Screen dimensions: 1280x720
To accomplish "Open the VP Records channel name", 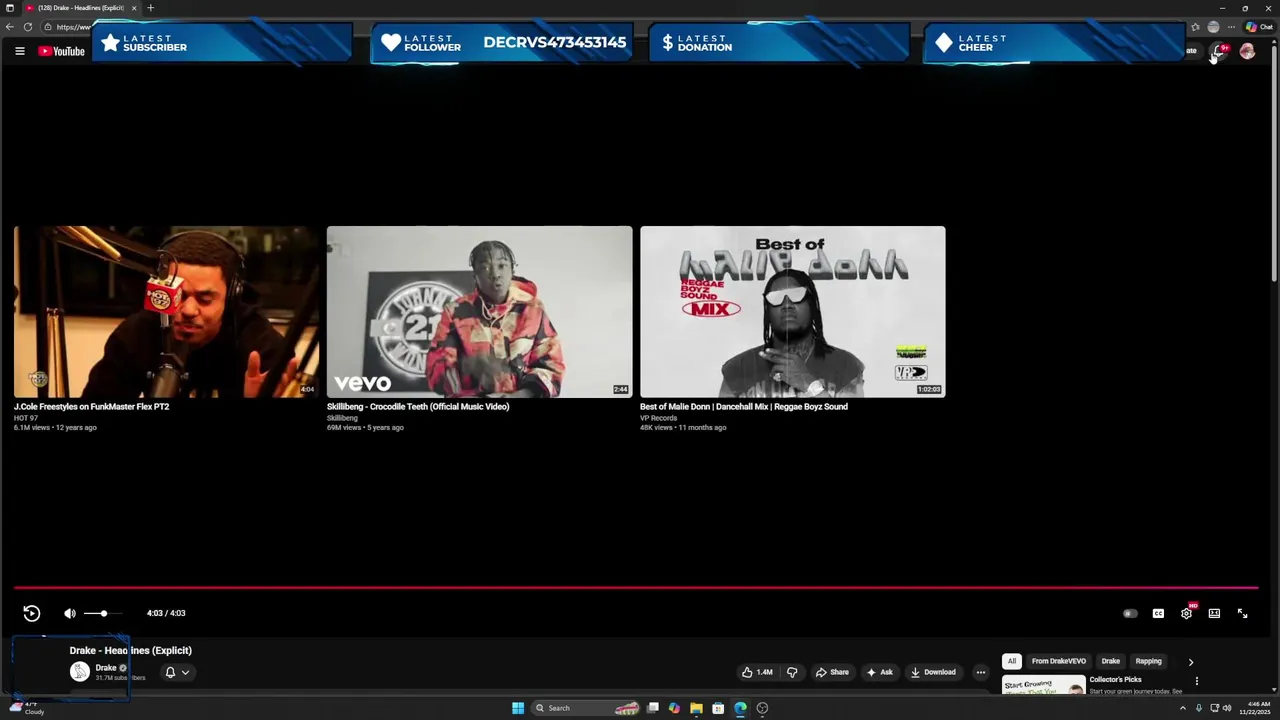I will pyautogui.click(x=658, y=418).
